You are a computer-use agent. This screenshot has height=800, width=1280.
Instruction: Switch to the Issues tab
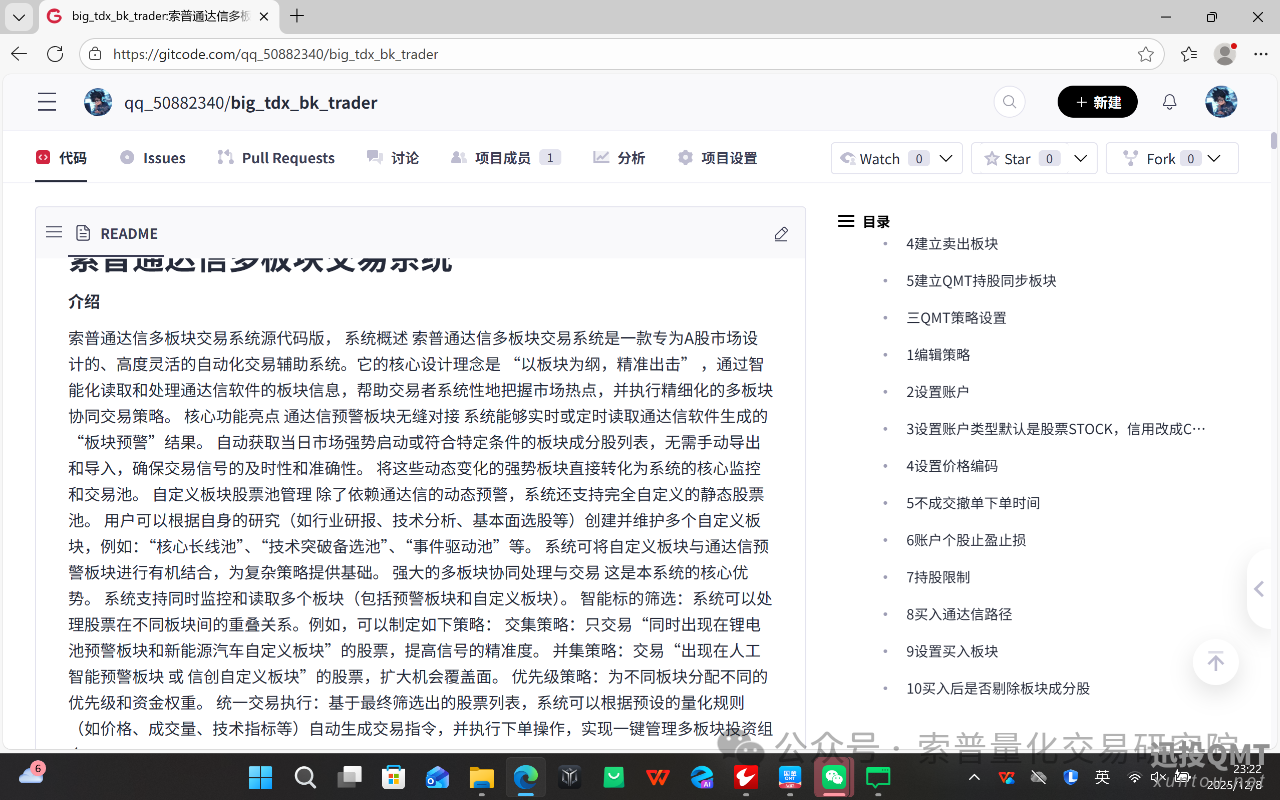[152, 157]
